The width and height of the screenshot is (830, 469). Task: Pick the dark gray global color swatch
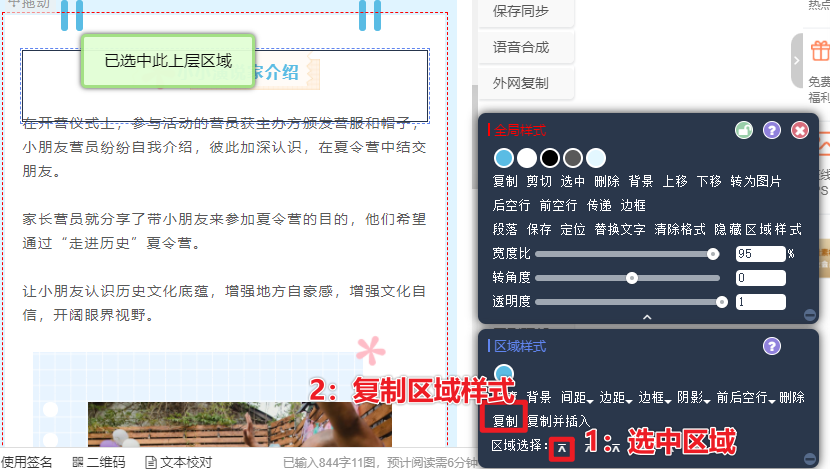(x=573, y=158)
